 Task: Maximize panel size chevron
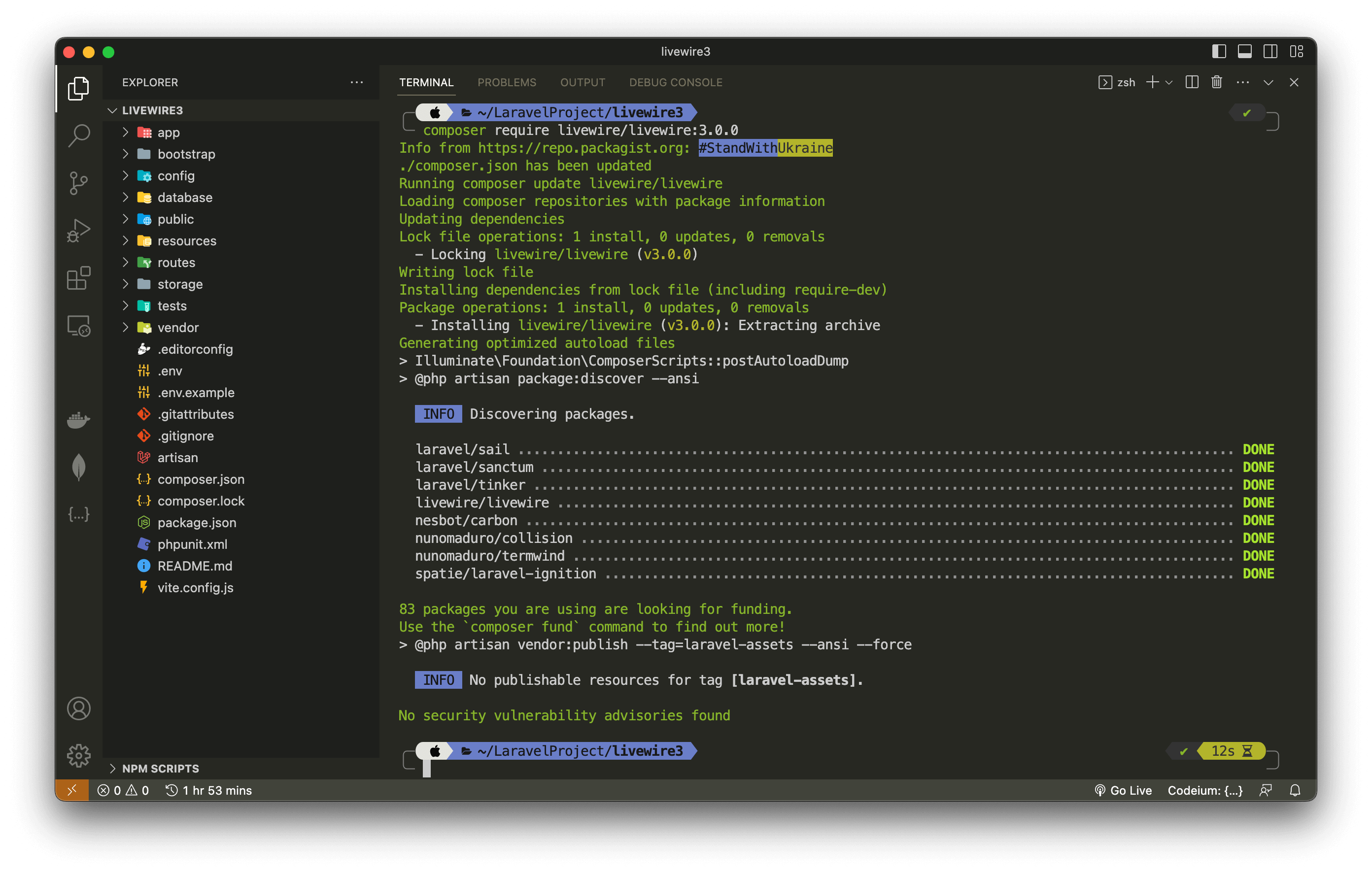click(1269, 82)
